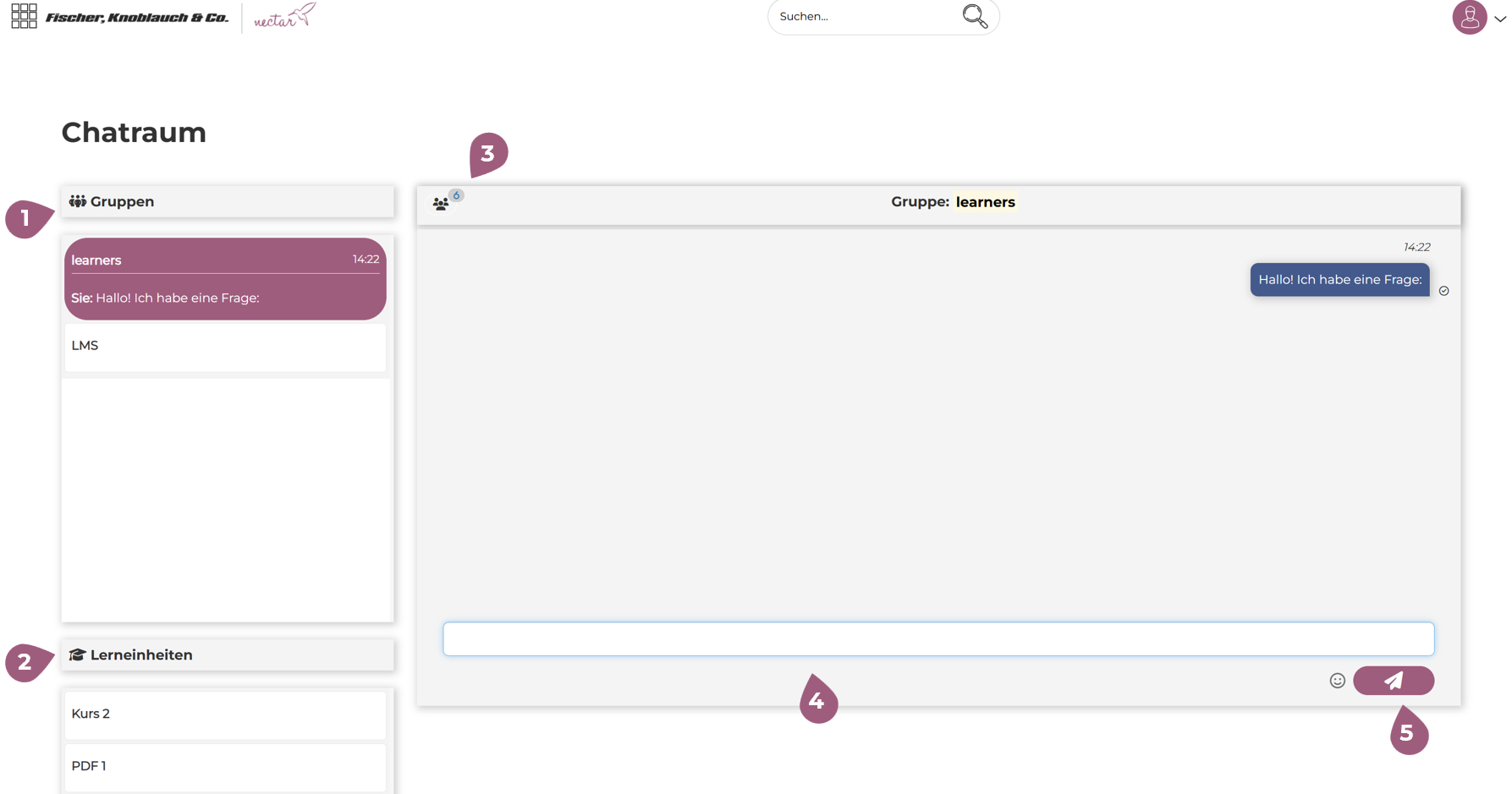This screenshot has width=1512, height=794.
Task: Expand the user account dropdown arrow
Action: tap(1500, 19)
